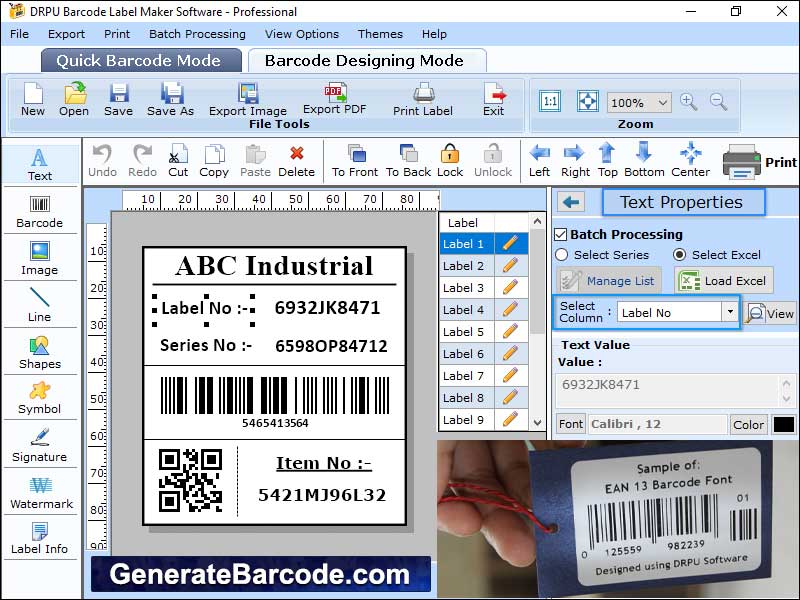Select the Text tool in sidebar
Screen dimensions: 800x600
pyautogui.click(x=40, y=164)
